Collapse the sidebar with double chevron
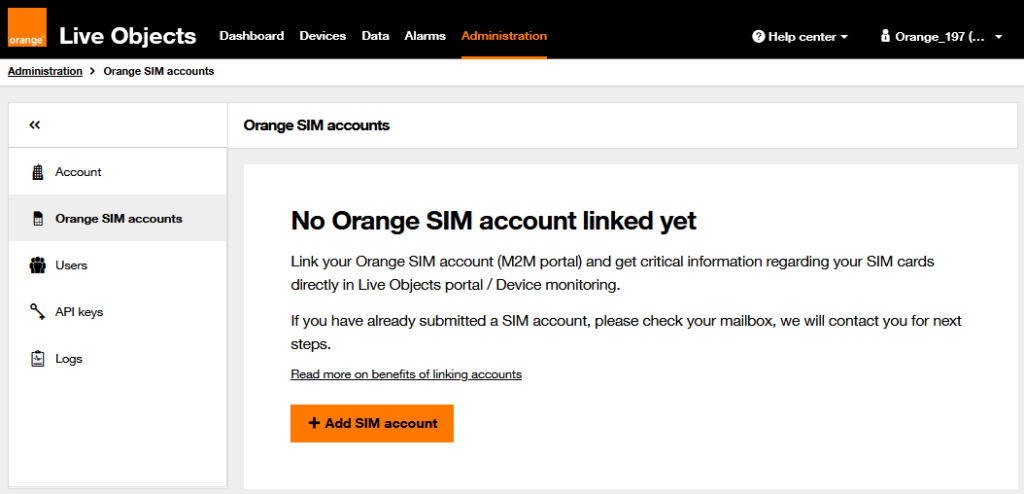This screenshot has width=1024, height=494. 35,125
